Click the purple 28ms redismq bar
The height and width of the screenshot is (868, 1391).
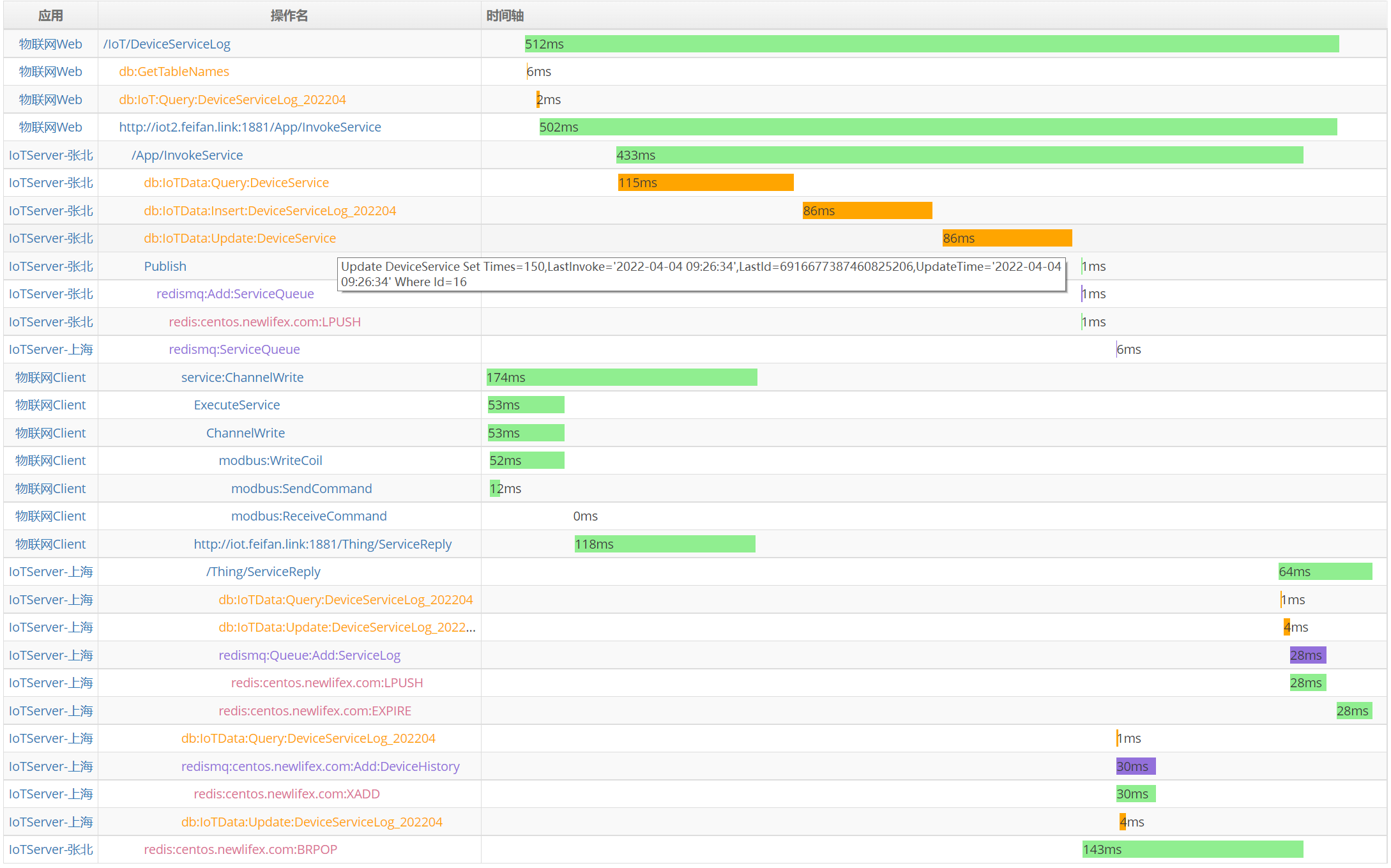coord(1307,655)
